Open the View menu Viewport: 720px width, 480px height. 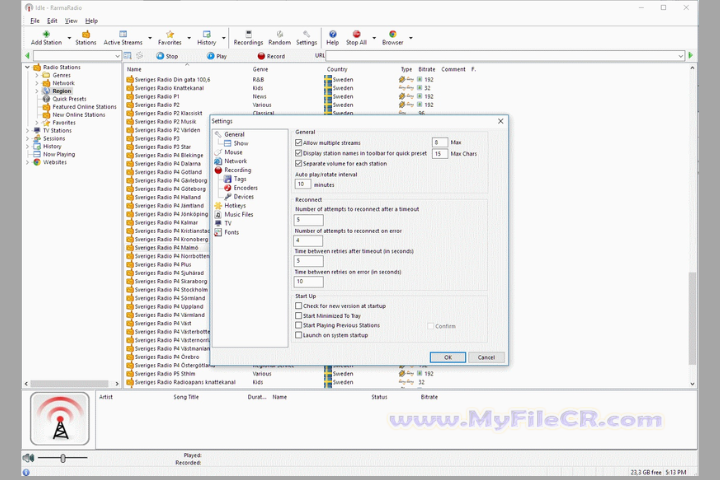(71, 21)
